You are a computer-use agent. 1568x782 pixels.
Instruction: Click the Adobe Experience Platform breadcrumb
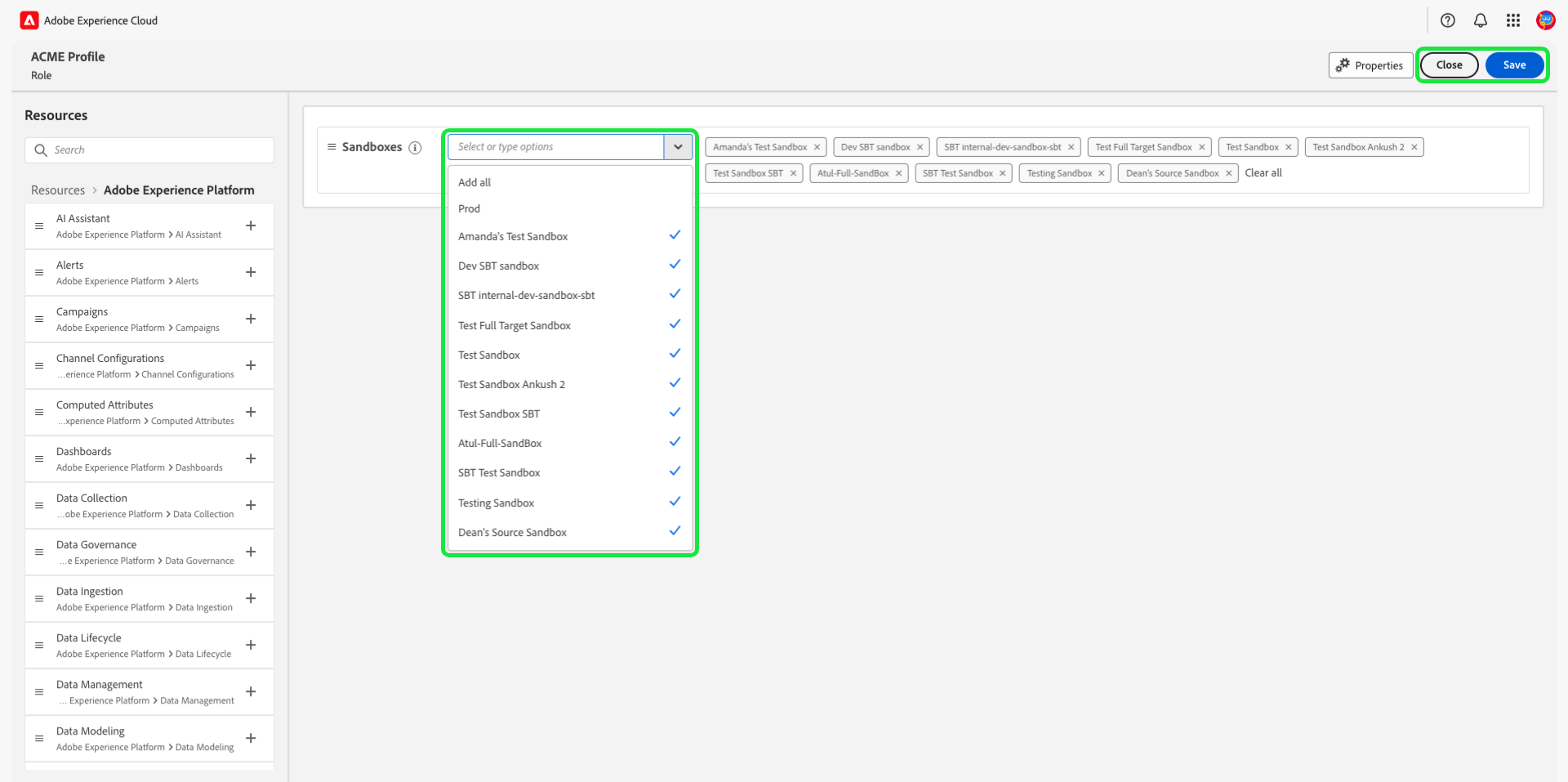tap(179, 190)
